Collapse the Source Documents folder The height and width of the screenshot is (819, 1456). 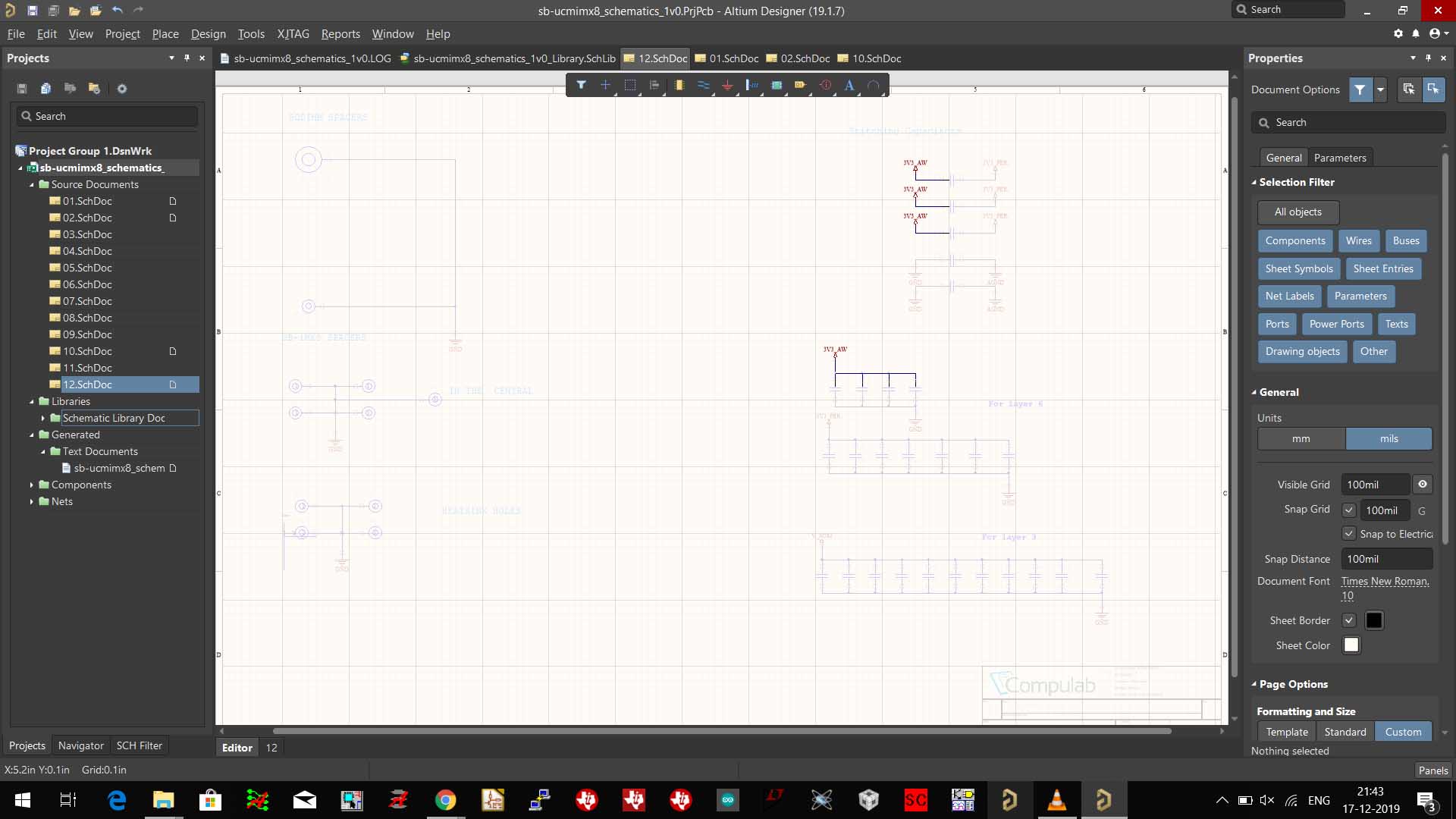(x=32, y=184)
